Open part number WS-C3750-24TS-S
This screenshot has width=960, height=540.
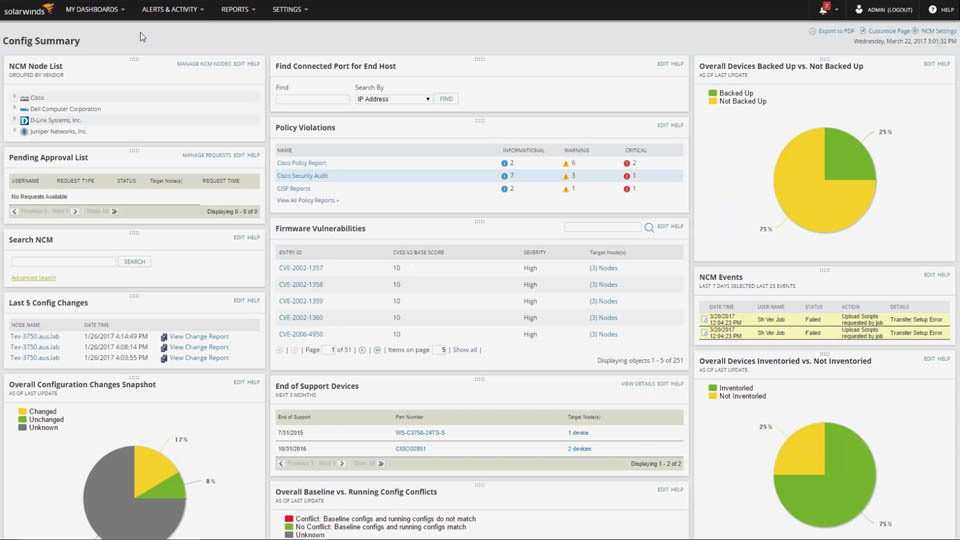point(420,433)
